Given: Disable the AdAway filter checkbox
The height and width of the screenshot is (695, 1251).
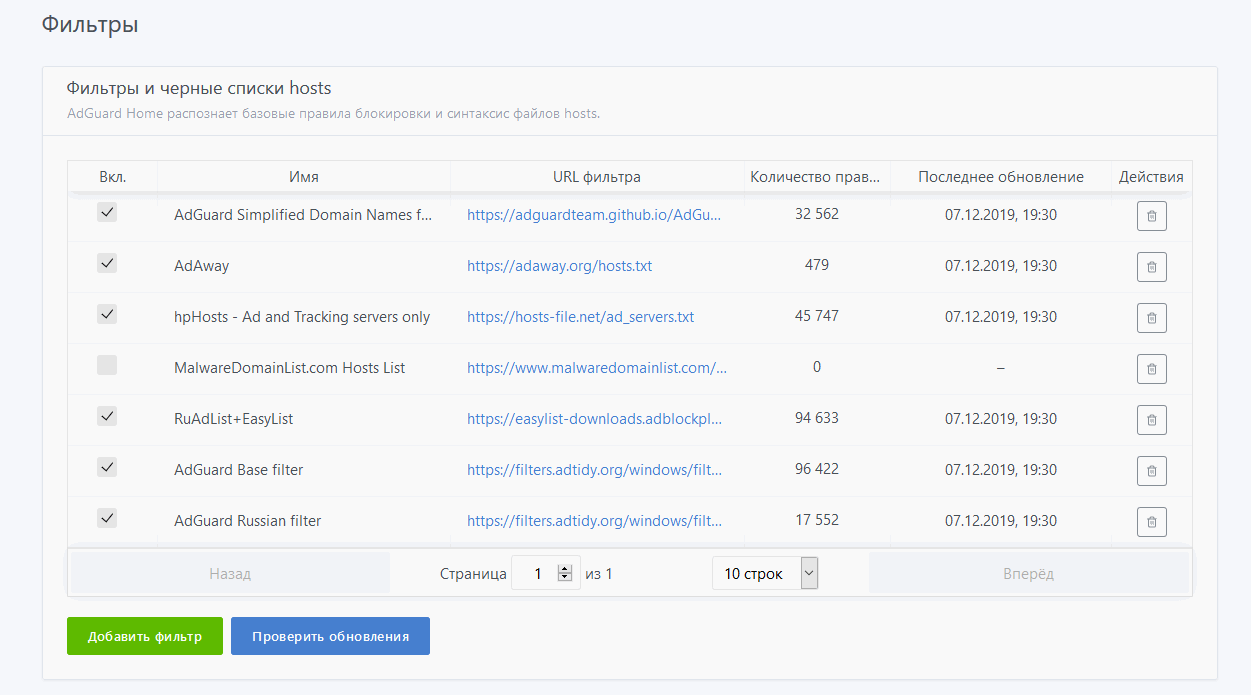Looking at the screenshot, I should [107, 264].
